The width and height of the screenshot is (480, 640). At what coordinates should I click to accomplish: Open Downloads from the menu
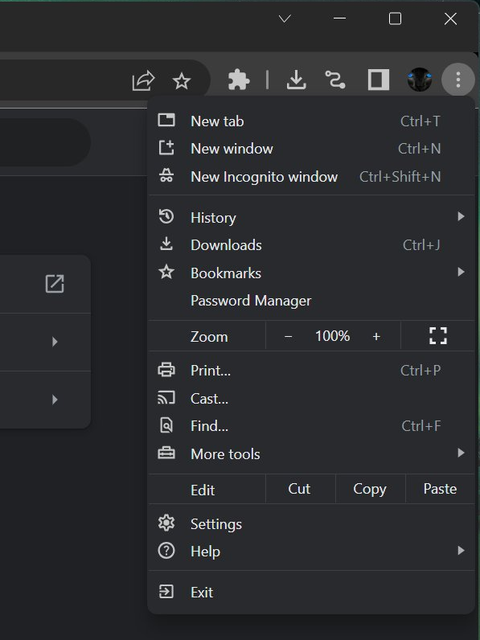(x=311, y=245)
